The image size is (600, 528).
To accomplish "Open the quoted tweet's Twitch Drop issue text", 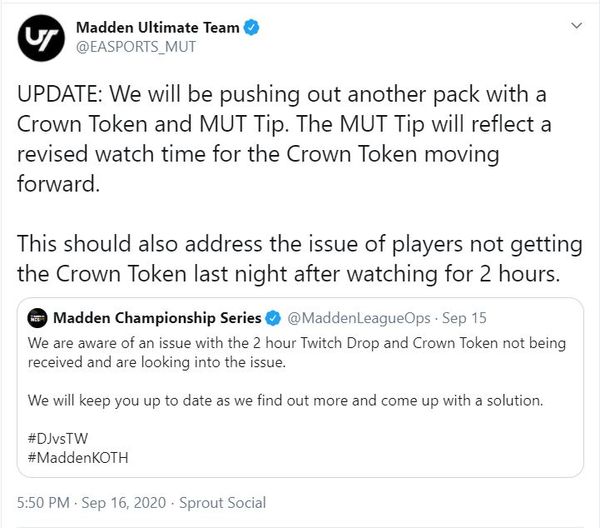I will point(297,352).
